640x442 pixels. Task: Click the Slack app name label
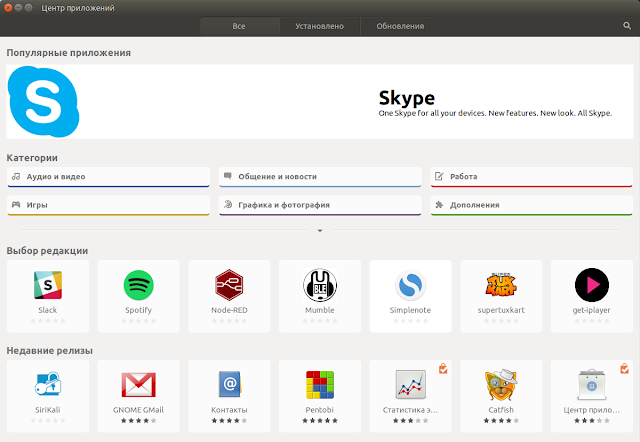click(x=48, y=310)
